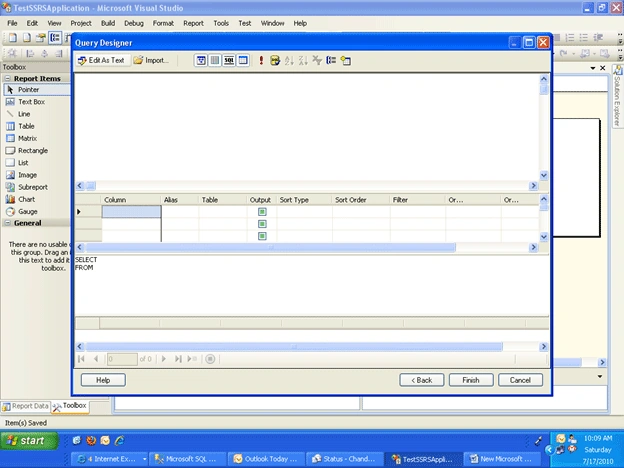624x468 pixels.
Task: Click the empty Column cell in first row
Action: [x=131, y=212]
